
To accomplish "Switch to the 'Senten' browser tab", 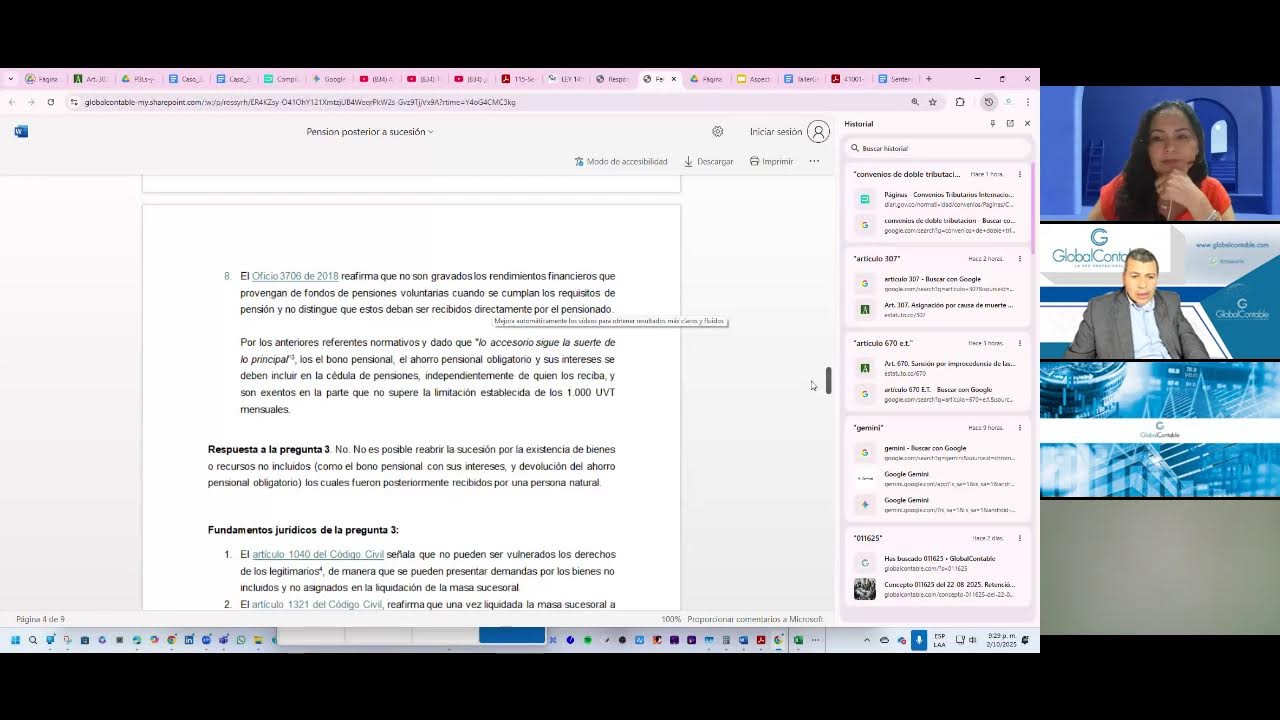I will point(895,79).
